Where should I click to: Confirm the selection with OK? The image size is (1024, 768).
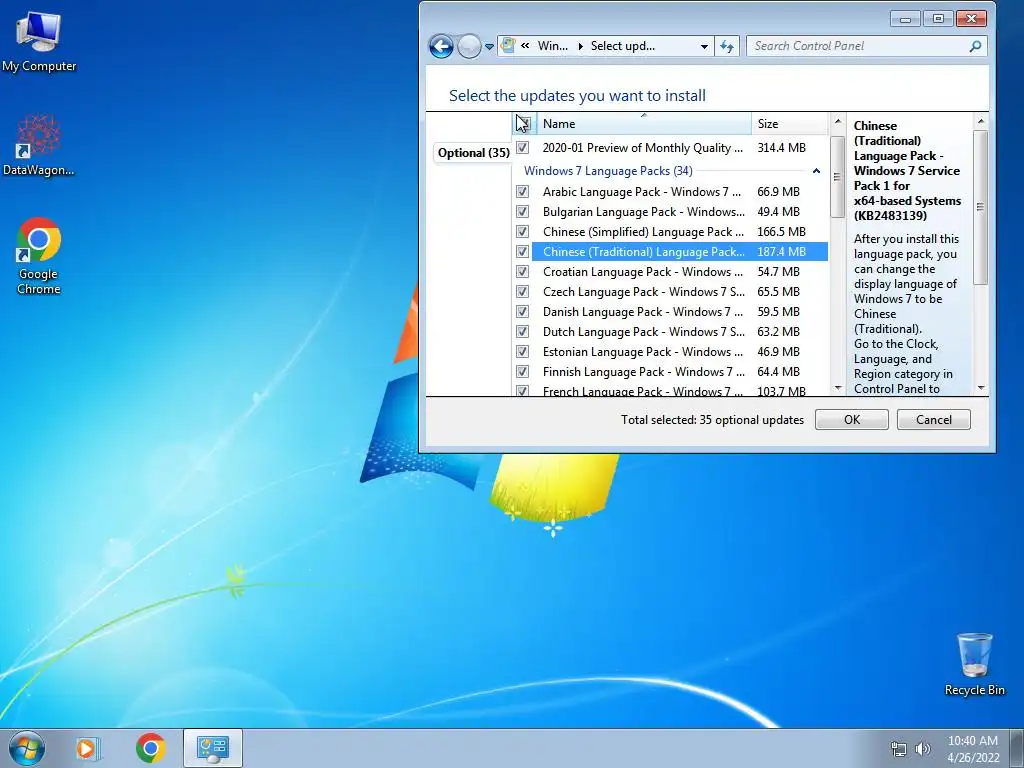(x=852, y=420)
